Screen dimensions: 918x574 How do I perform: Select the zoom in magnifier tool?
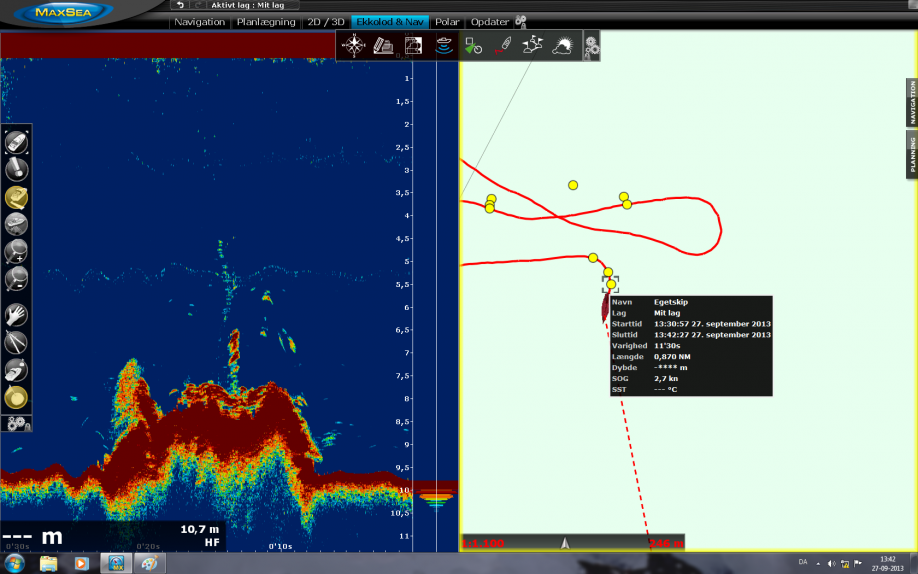[16, 252]
